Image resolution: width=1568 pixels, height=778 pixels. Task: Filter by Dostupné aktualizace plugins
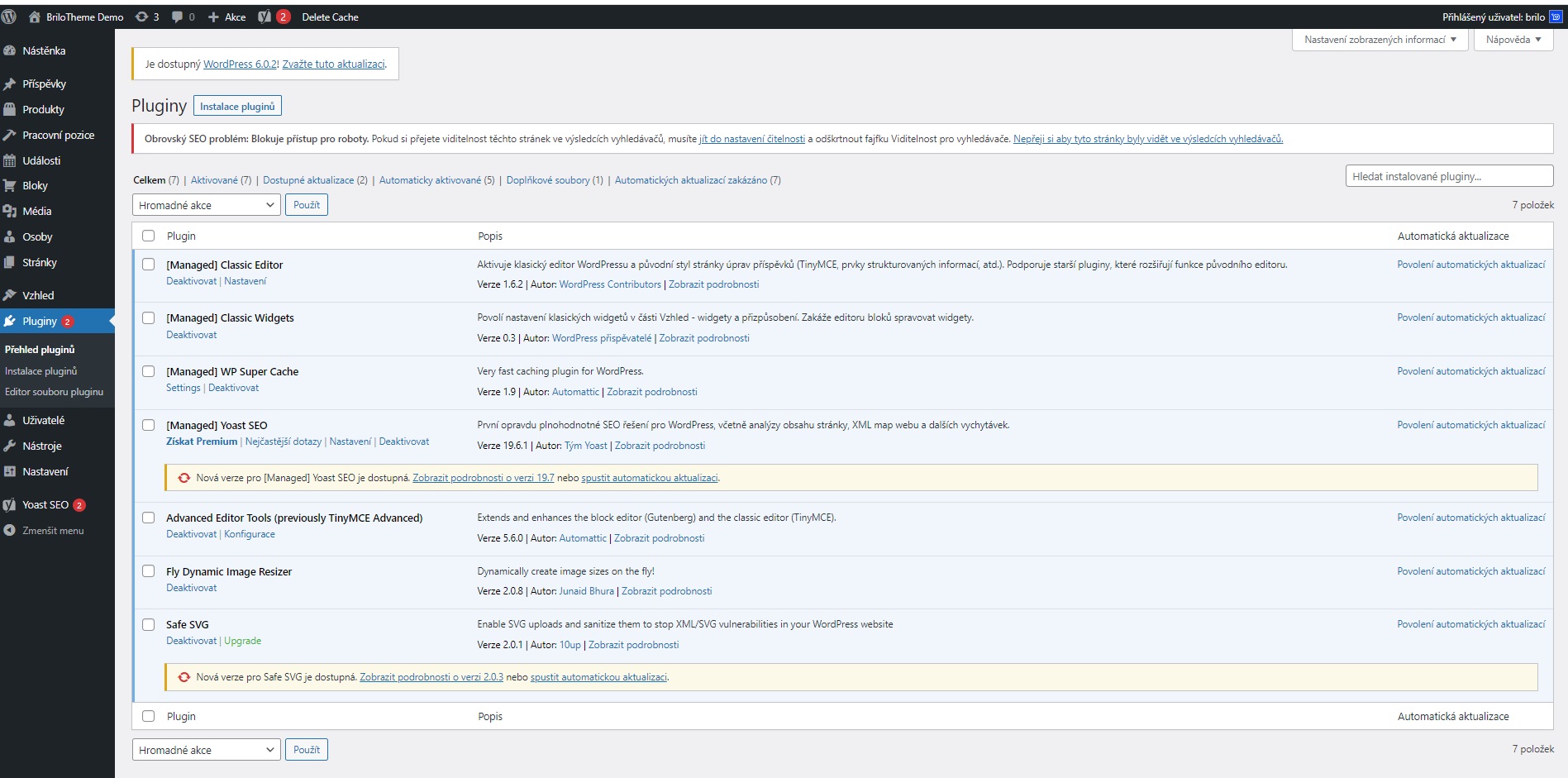click(x=308, y=180)
